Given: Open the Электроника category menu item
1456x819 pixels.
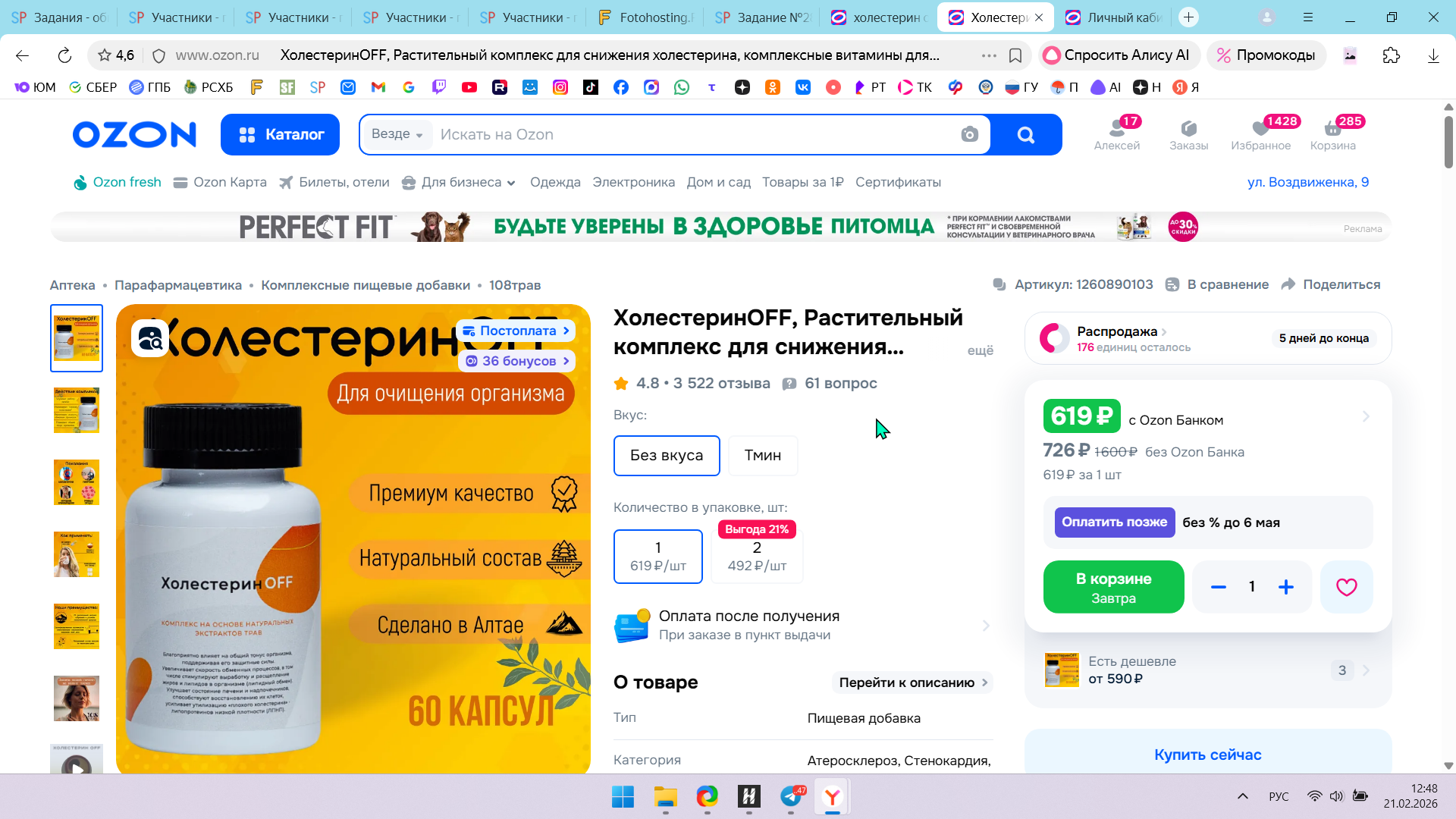Looking at the screenshot, I should 633,183.
